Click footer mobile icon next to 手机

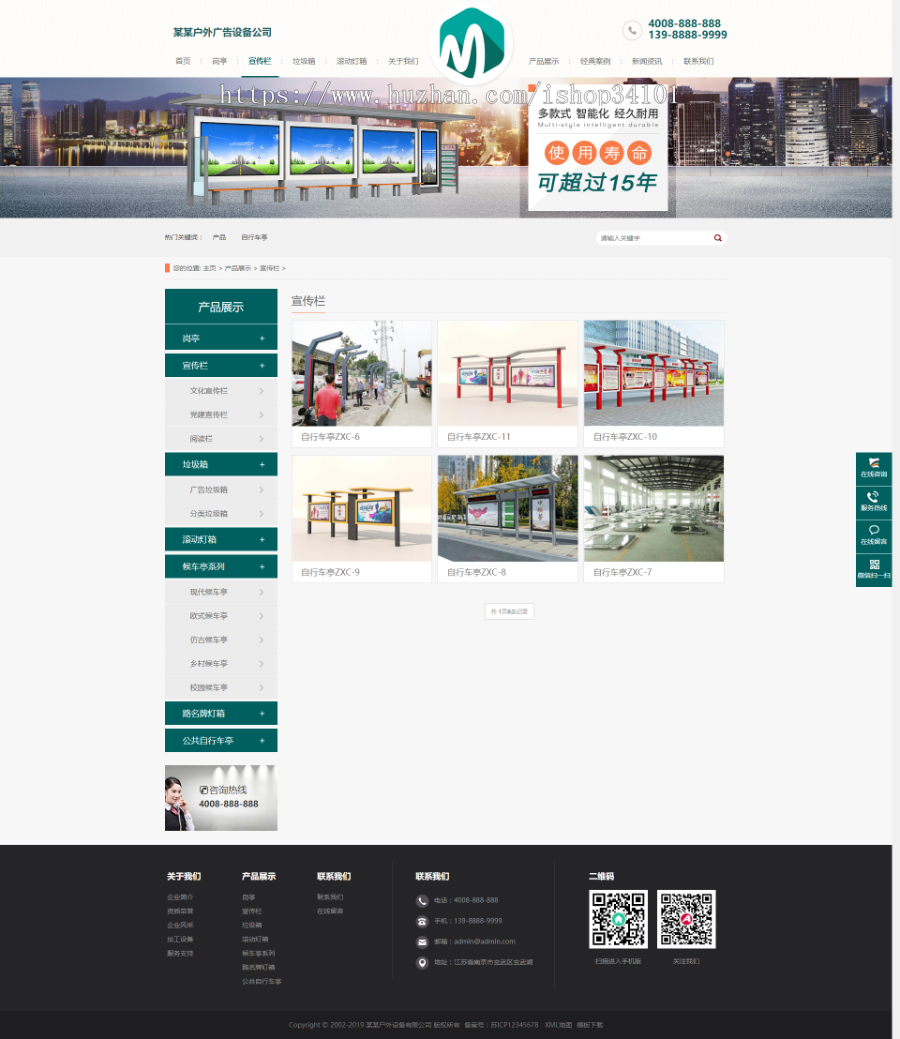click(422, 922)
